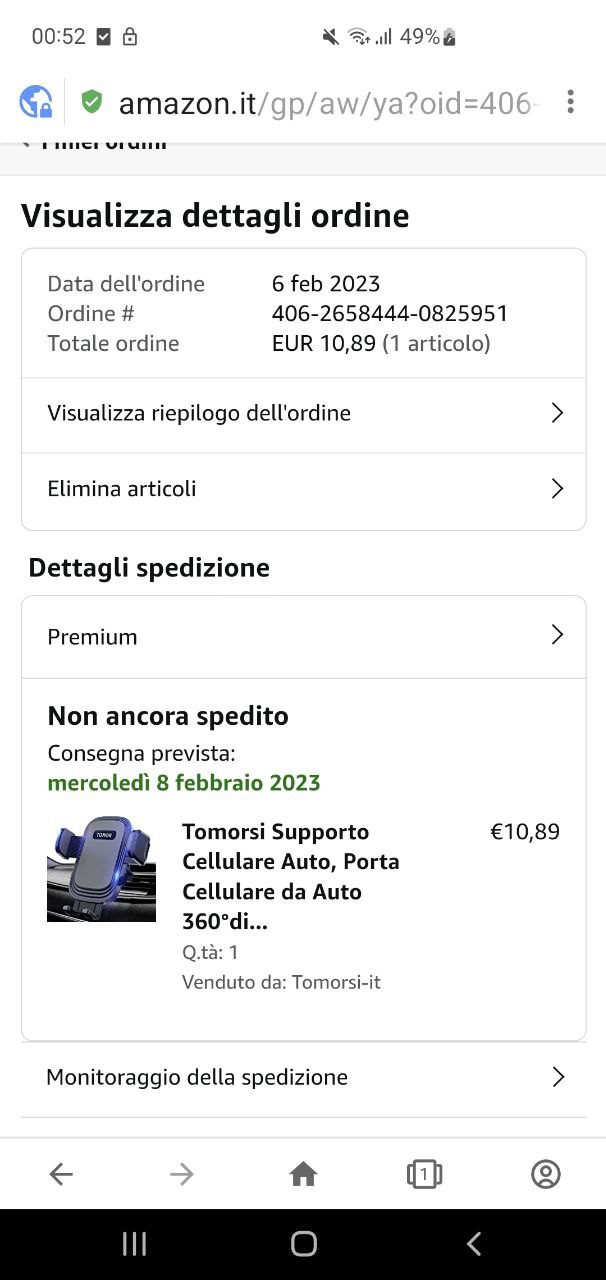Tap the globe privacy icon in address bar
Viewport: 606px width, 1280px height.
[36, 102]
